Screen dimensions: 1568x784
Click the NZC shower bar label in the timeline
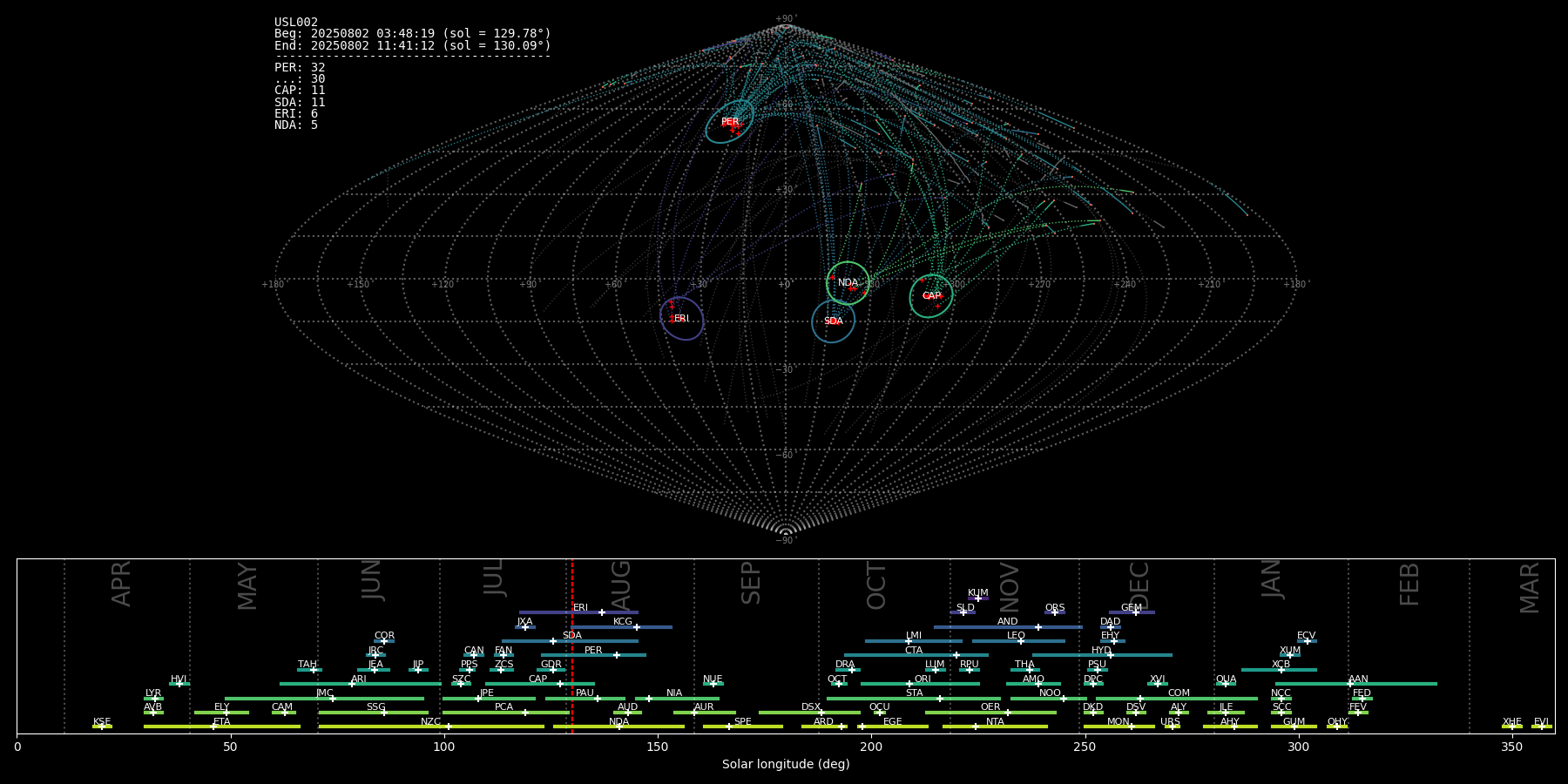pyautogui.click(x=430, y=722)
